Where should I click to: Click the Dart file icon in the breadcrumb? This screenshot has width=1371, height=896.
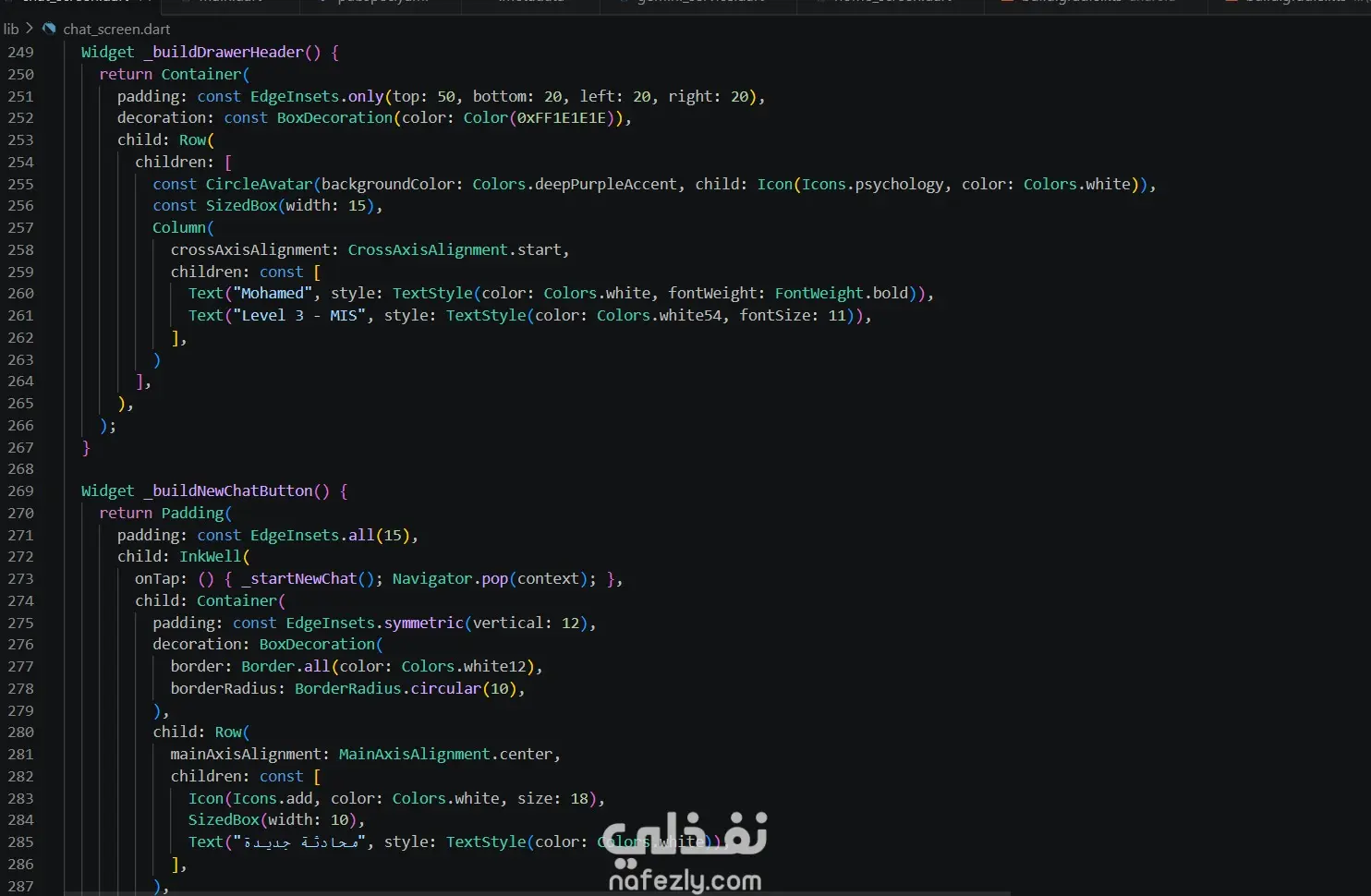tap(49, 29)
